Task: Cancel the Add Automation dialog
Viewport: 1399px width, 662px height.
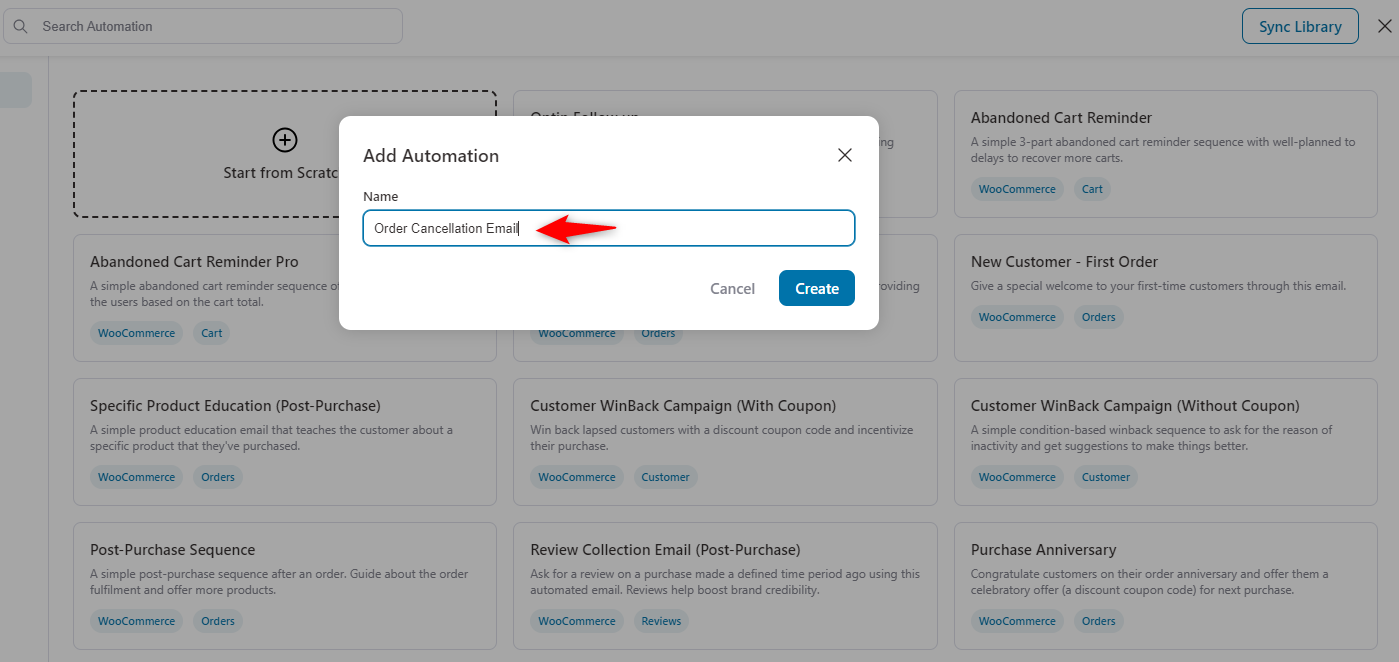Action: [x=732, y=288]
